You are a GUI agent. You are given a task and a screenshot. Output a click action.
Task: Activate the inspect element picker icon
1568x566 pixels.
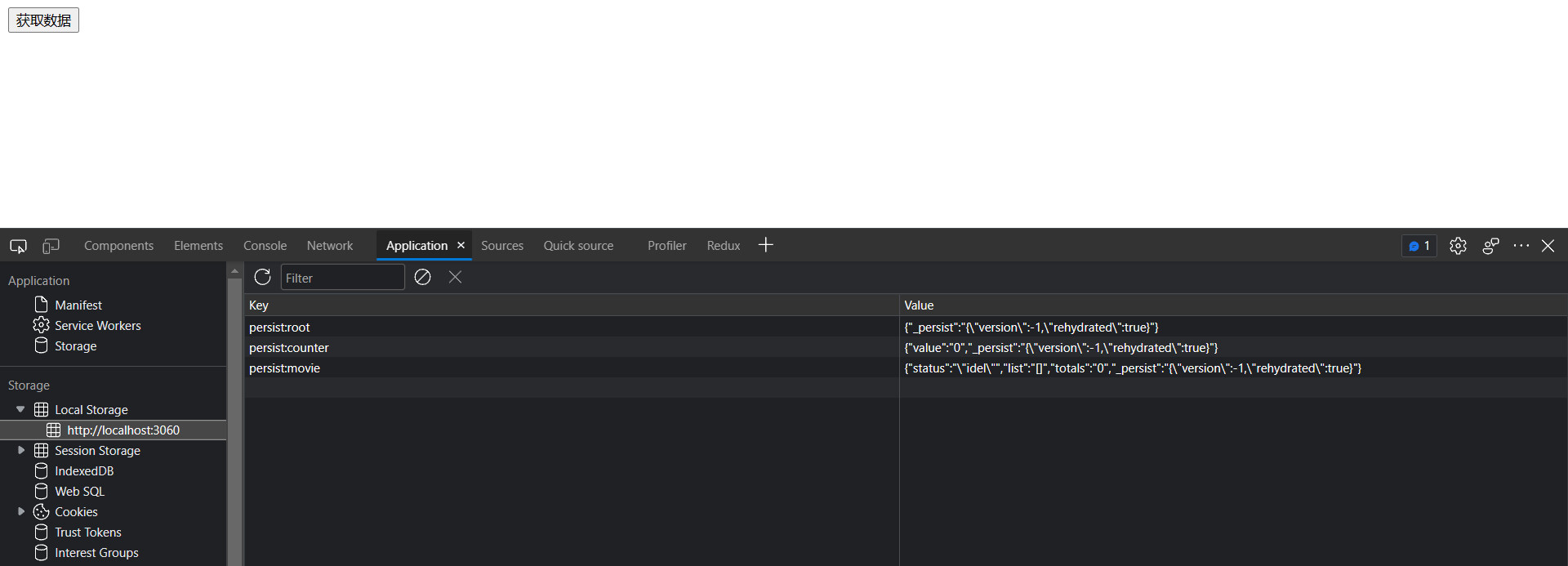[x=18, y=246]
